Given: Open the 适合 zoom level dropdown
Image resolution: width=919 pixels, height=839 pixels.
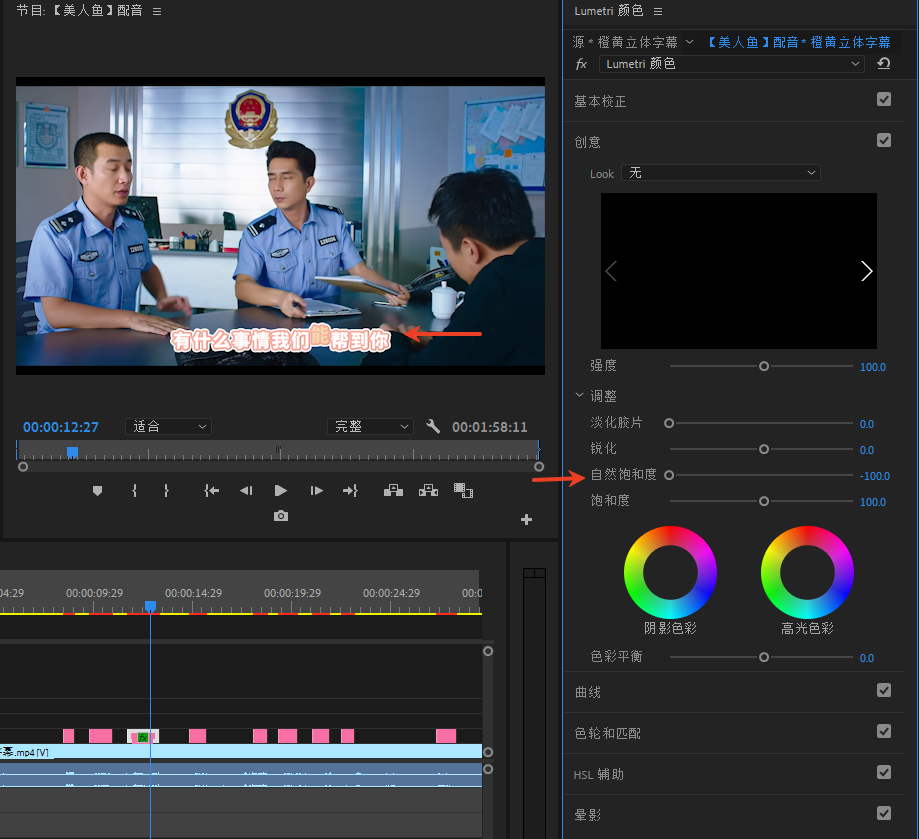Looking at the screenshot, I should 168,426.
